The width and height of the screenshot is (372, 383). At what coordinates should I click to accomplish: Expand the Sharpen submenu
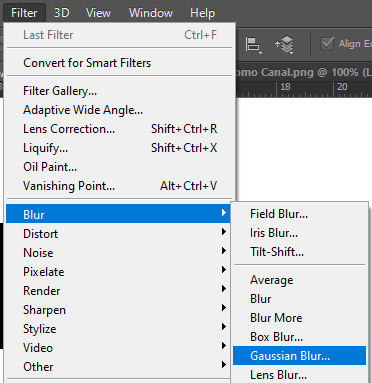(118, 309)
